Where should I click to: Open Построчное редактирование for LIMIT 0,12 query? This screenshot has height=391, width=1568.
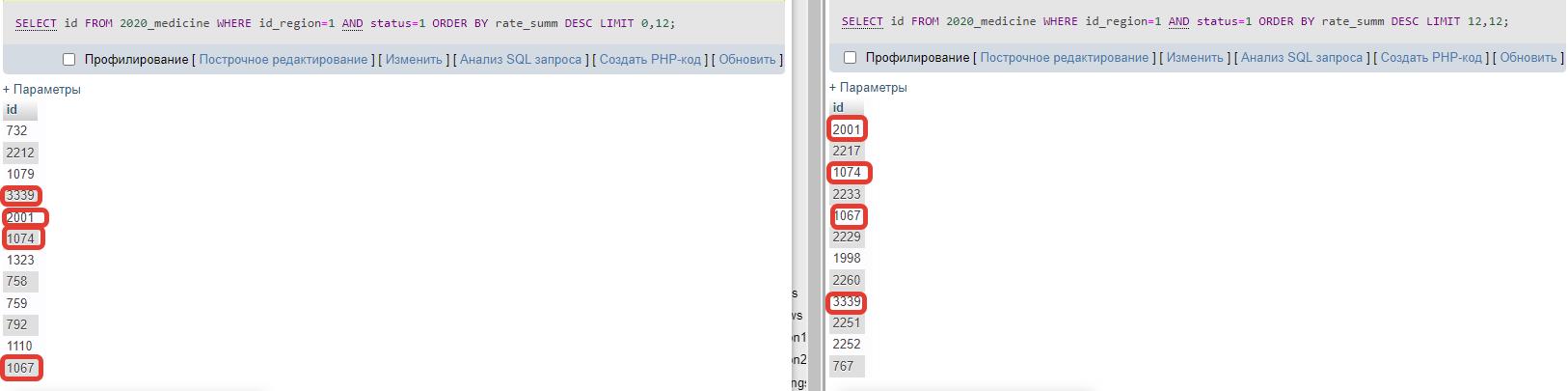point(283,60)
